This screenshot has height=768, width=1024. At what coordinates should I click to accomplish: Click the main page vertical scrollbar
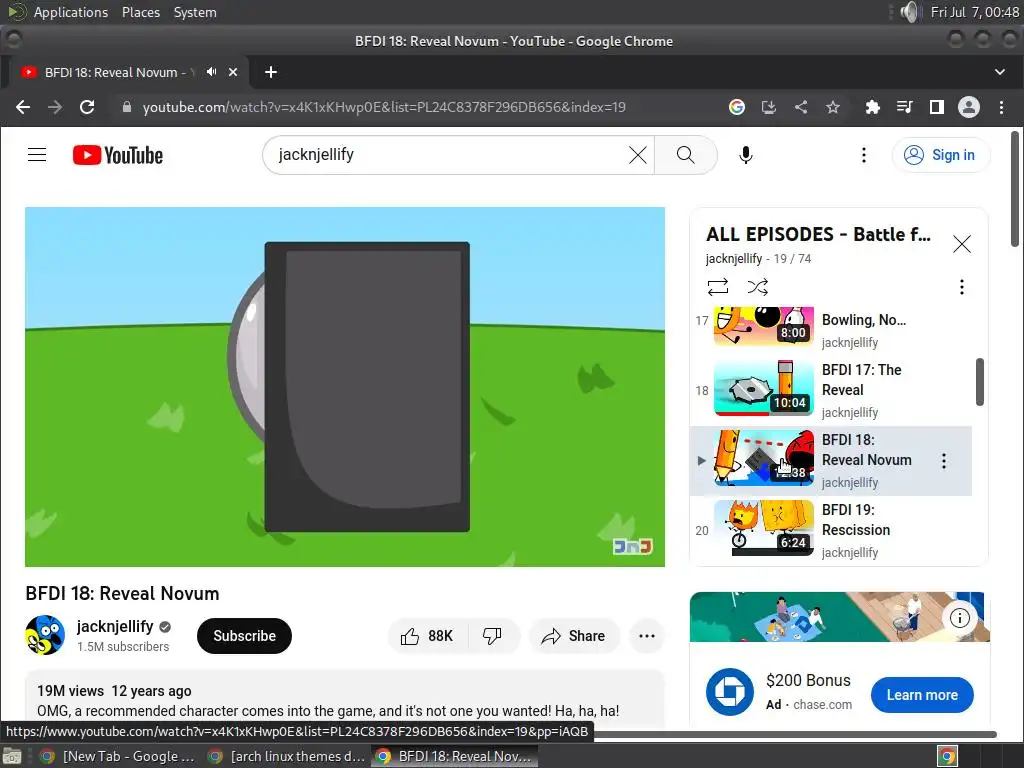(x=1014, y=189)
